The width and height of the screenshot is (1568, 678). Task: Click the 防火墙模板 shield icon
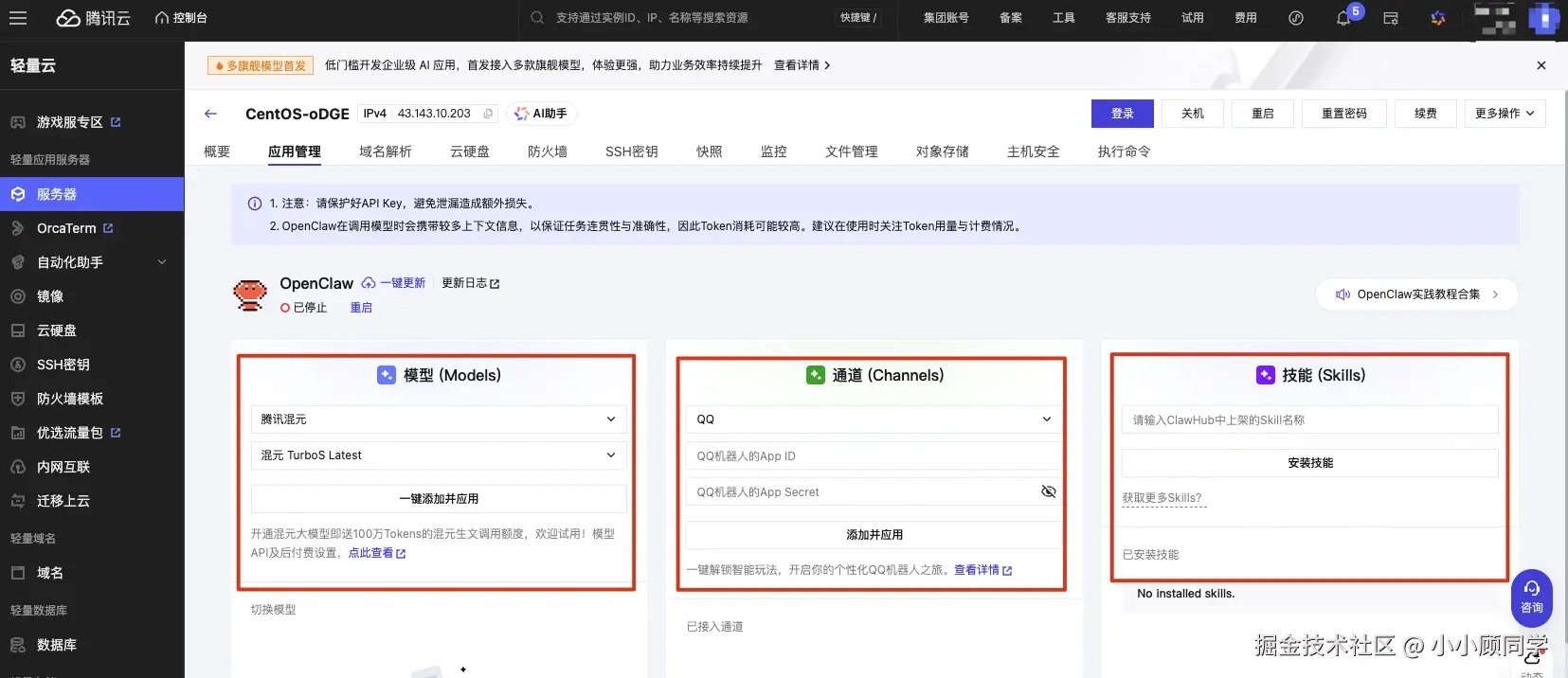(x=18, y=399)
